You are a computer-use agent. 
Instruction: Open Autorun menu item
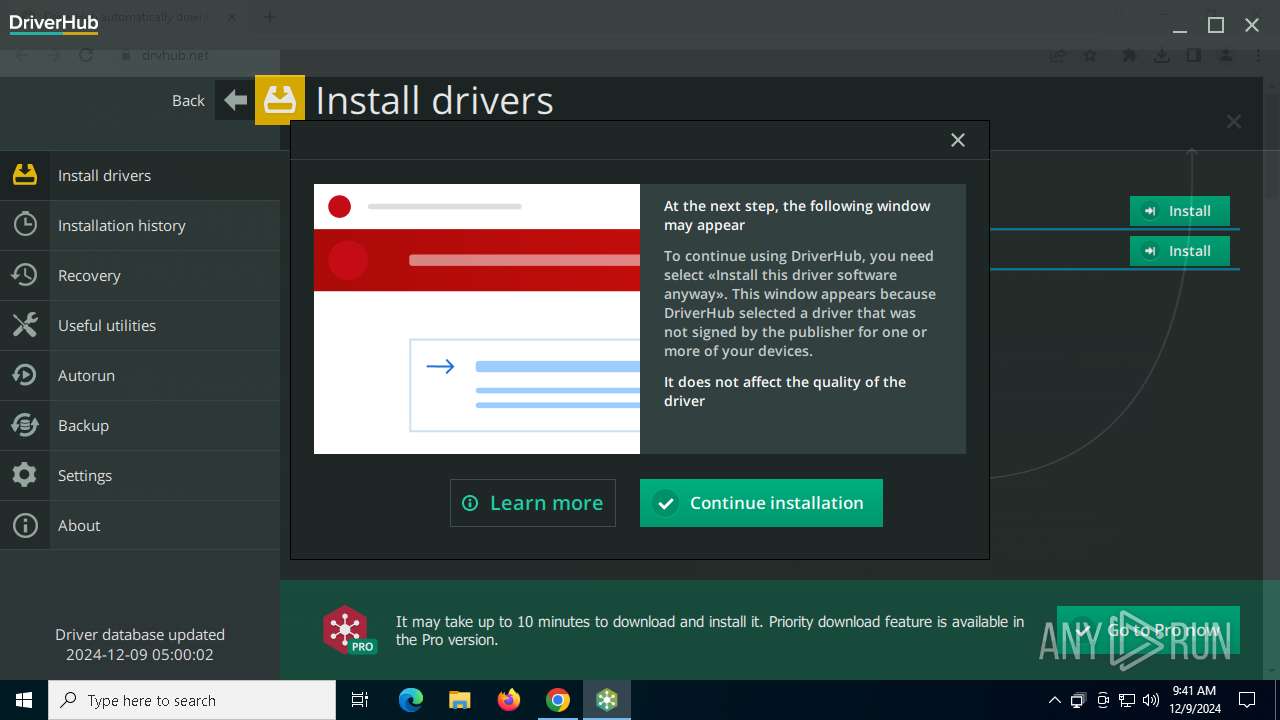point(140,375)
